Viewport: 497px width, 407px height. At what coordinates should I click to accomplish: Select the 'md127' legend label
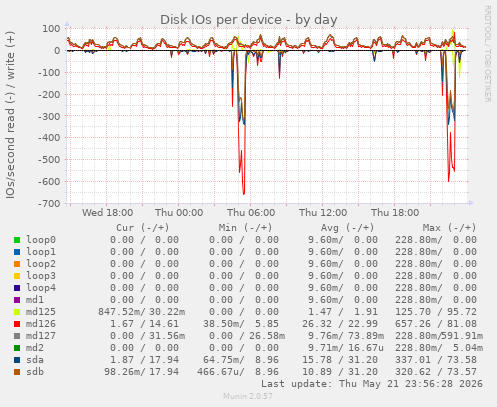[41, 336]
